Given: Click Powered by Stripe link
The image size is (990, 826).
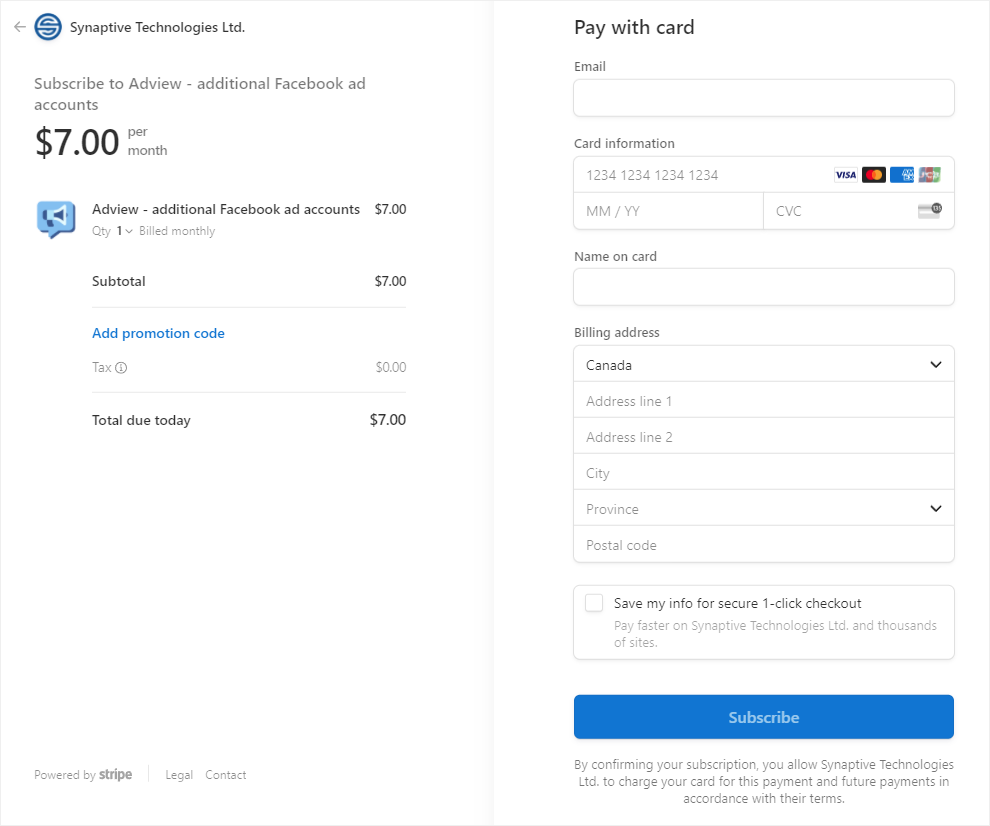Looking at the screenshot, I should (x=83, y=775).
